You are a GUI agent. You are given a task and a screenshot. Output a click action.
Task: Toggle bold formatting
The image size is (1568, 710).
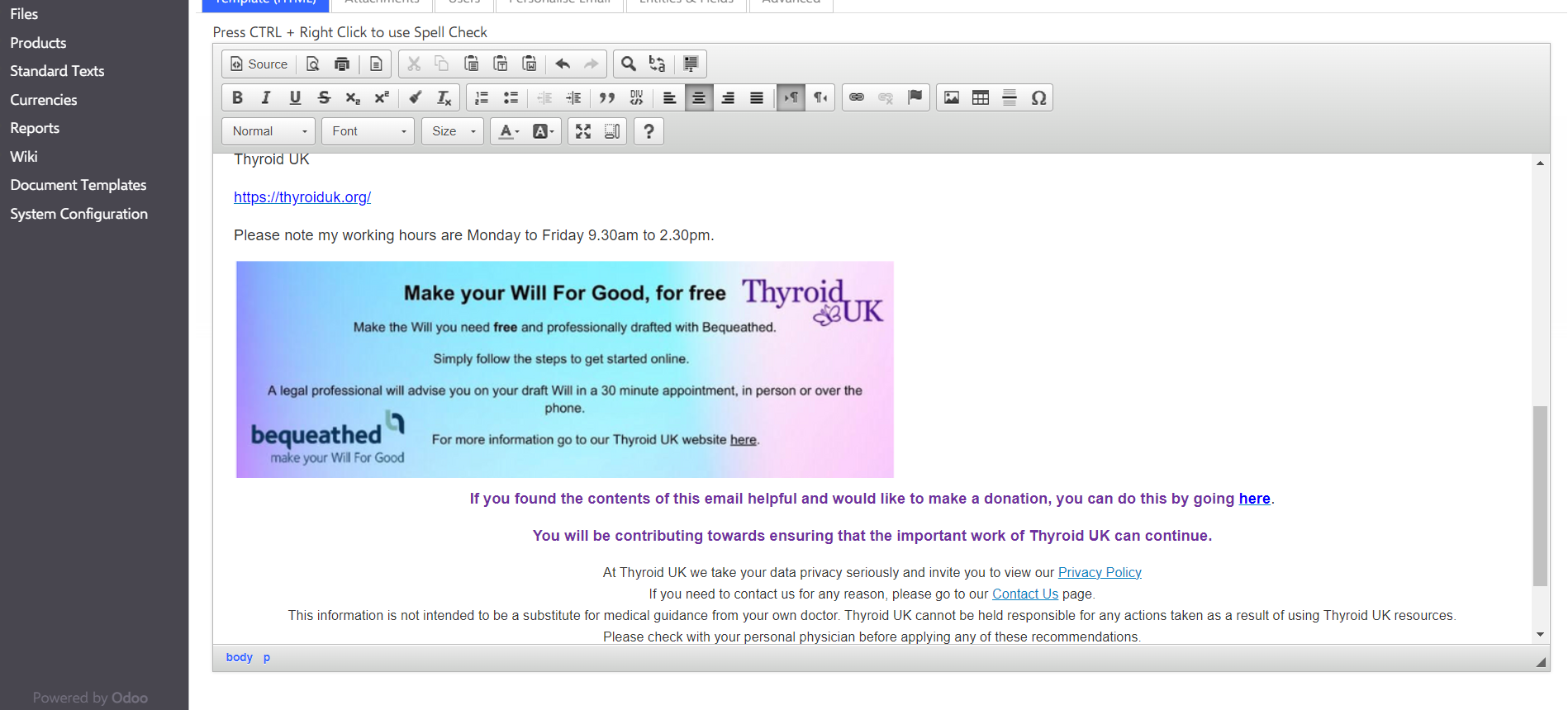[x=237, y=97]
